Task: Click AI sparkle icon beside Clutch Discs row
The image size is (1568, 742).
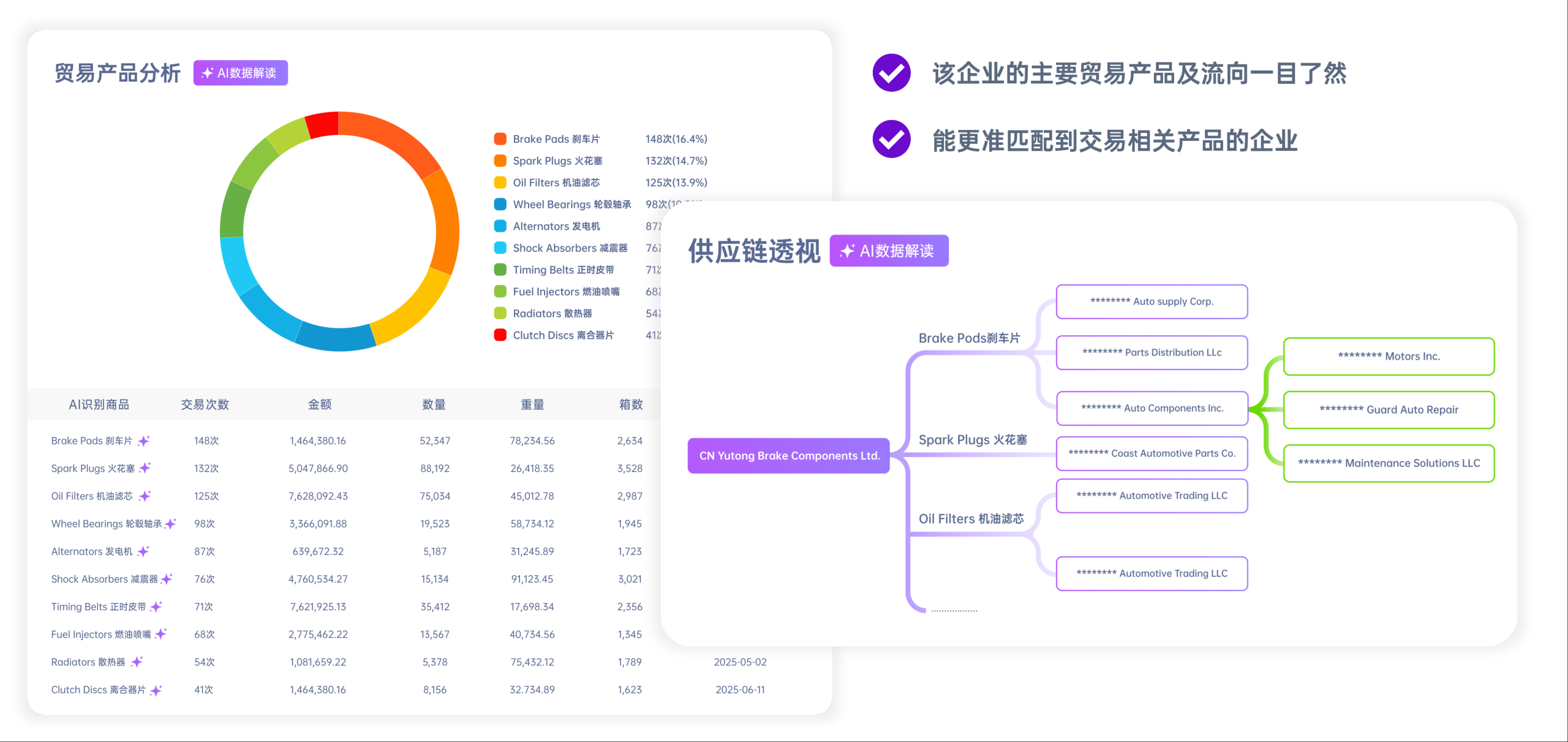Action: 156,689
